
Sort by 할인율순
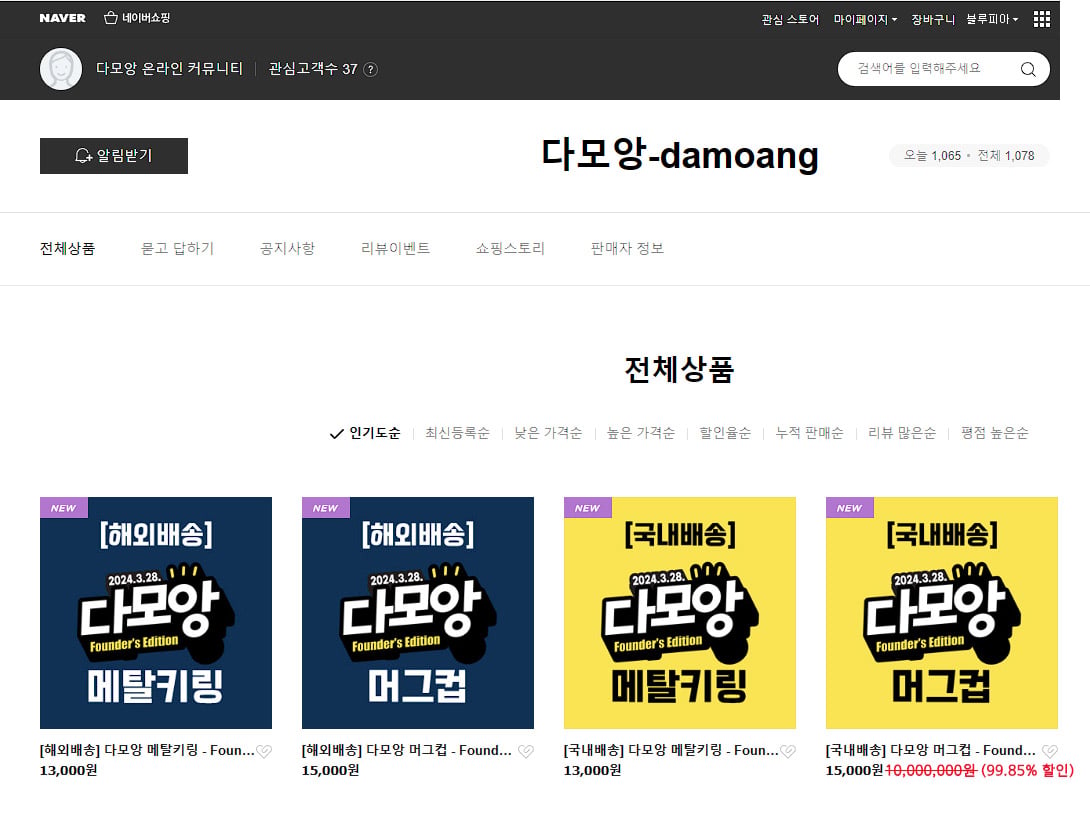[x=725, y=433]
